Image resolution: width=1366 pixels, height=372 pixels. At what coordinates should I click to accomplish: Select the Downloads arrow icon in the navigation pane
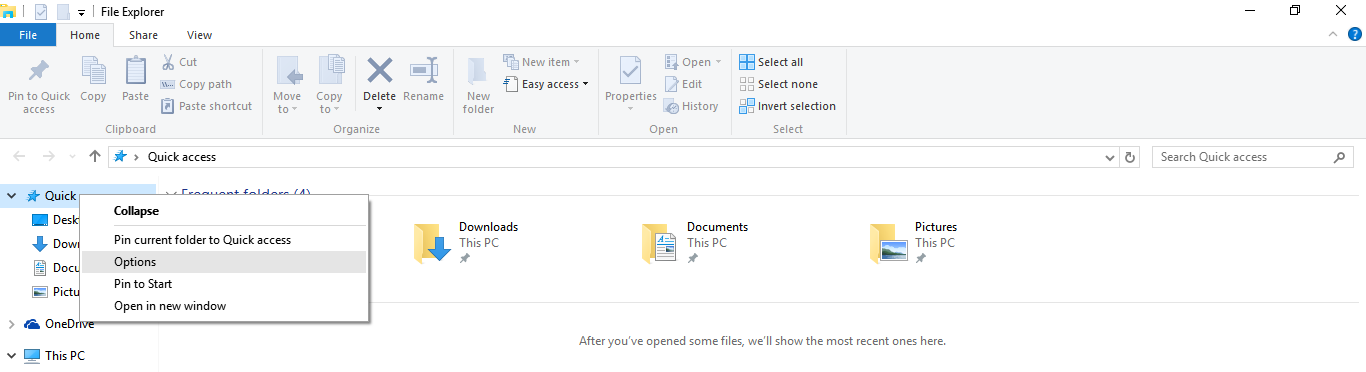pos(40,244)
